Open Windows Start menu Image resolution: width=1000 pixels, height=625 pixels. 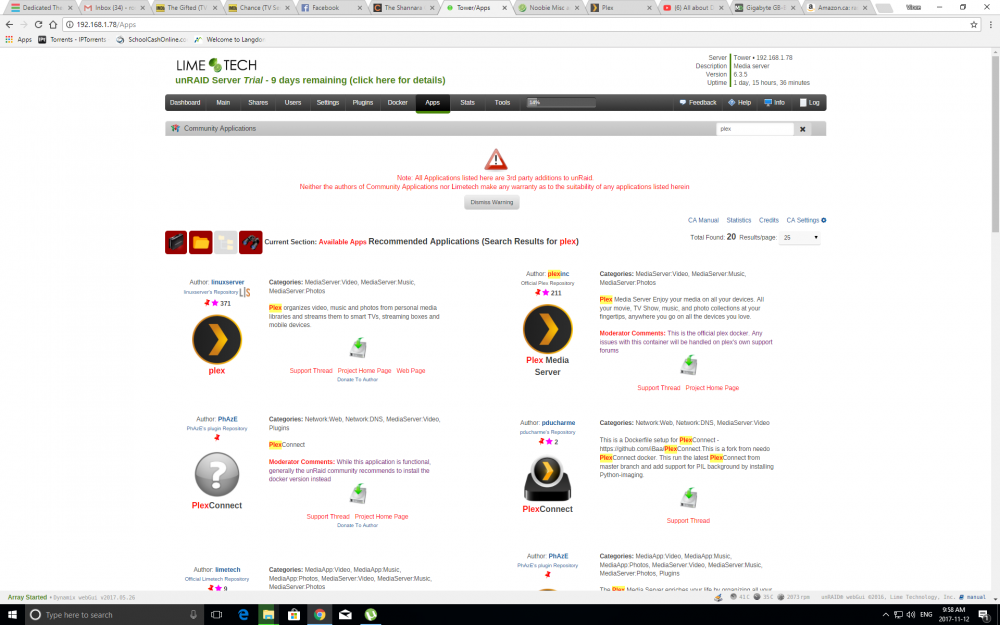(12, 615)
